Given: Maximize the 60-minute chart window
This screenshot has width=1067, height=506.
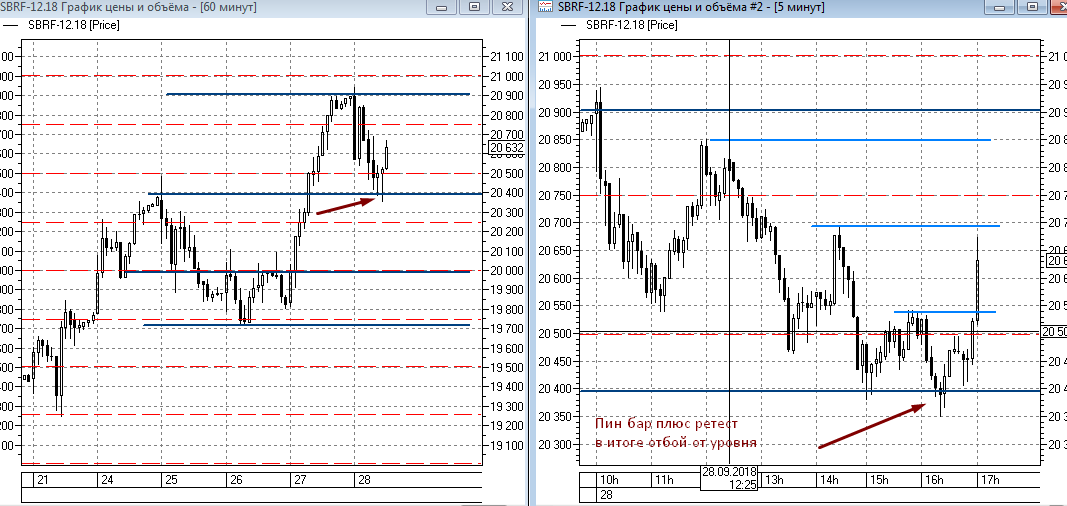Looking at the screenshot, I should (x=474, y=7).
